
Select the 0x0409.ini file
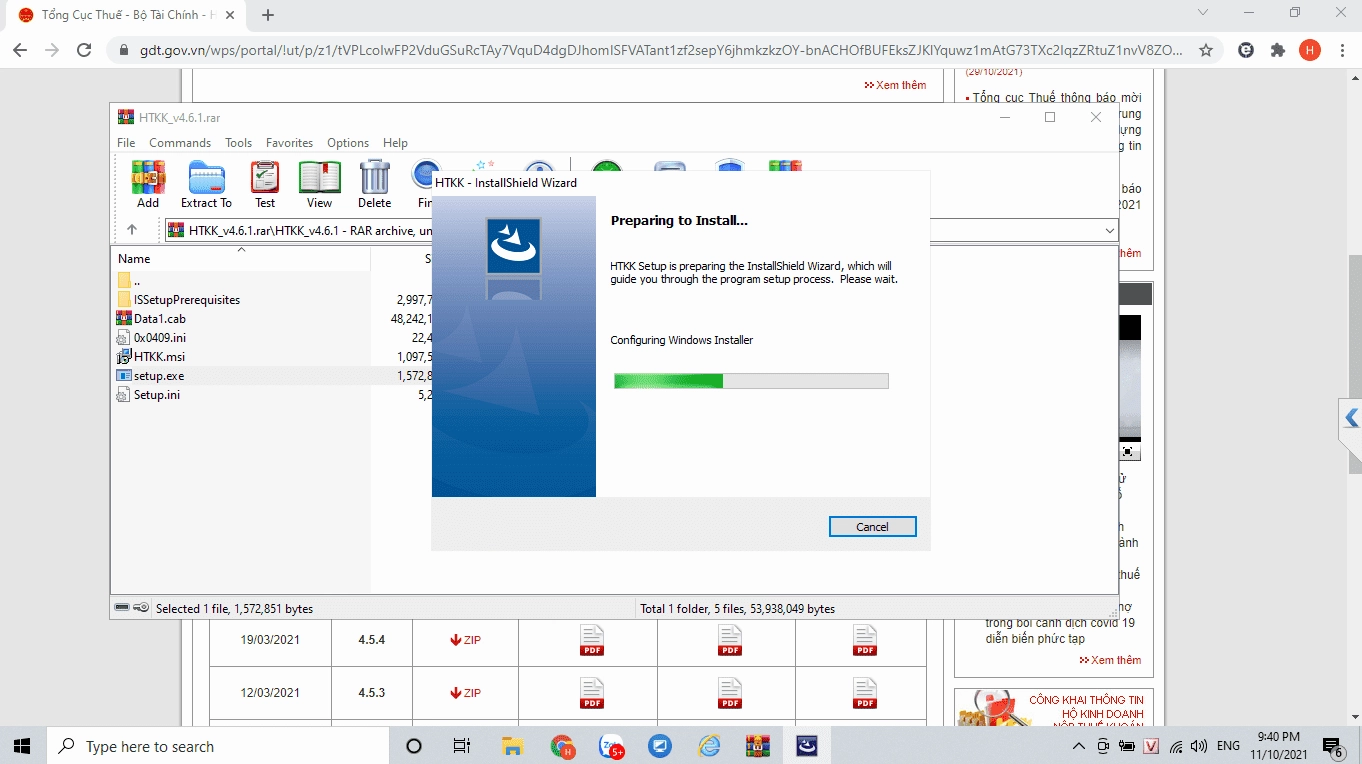tap(151, 338)
